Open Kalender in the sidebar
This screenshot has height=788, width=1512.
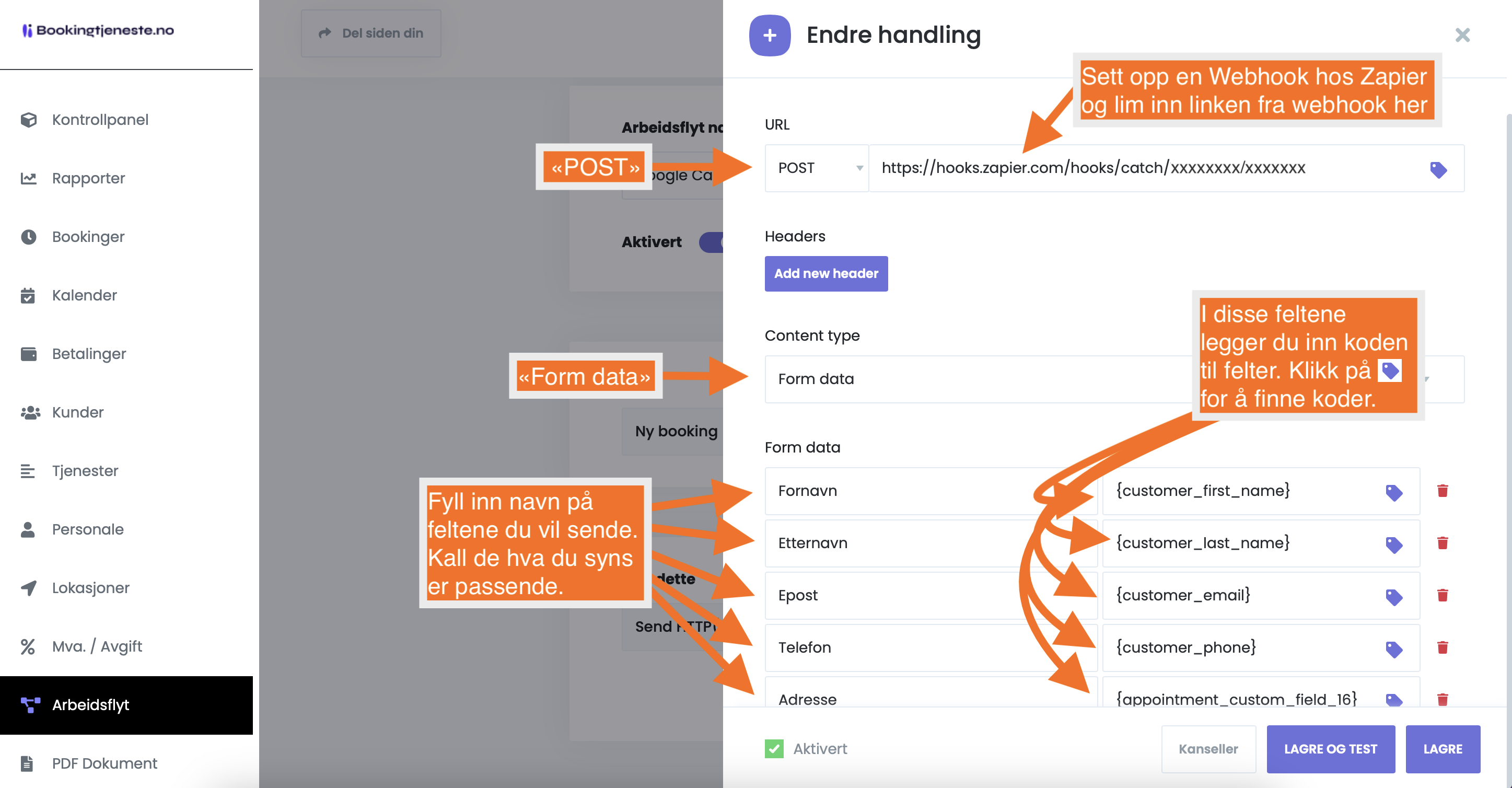84,295
